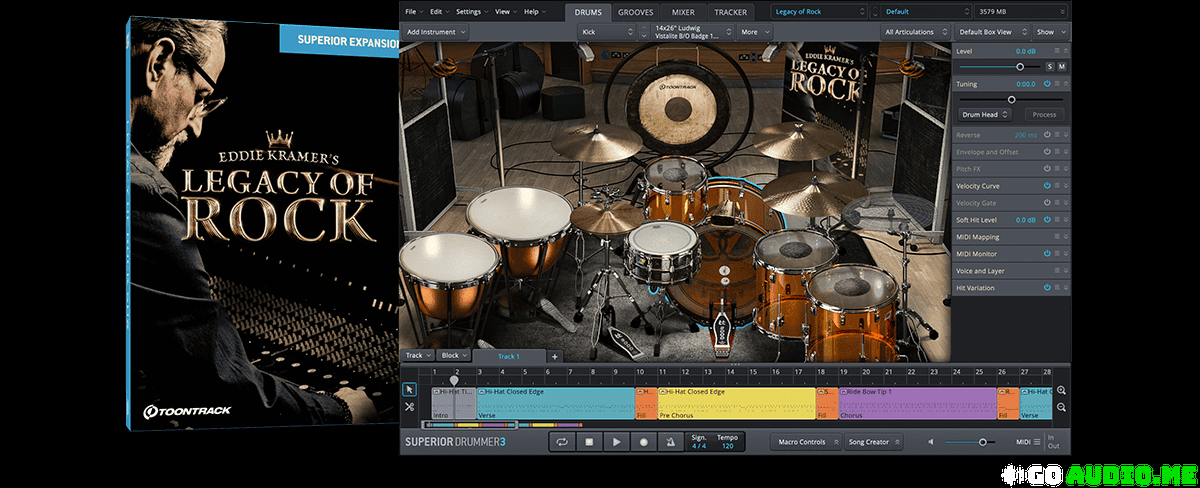Open the Default Box View dropdown

point(991,32)
